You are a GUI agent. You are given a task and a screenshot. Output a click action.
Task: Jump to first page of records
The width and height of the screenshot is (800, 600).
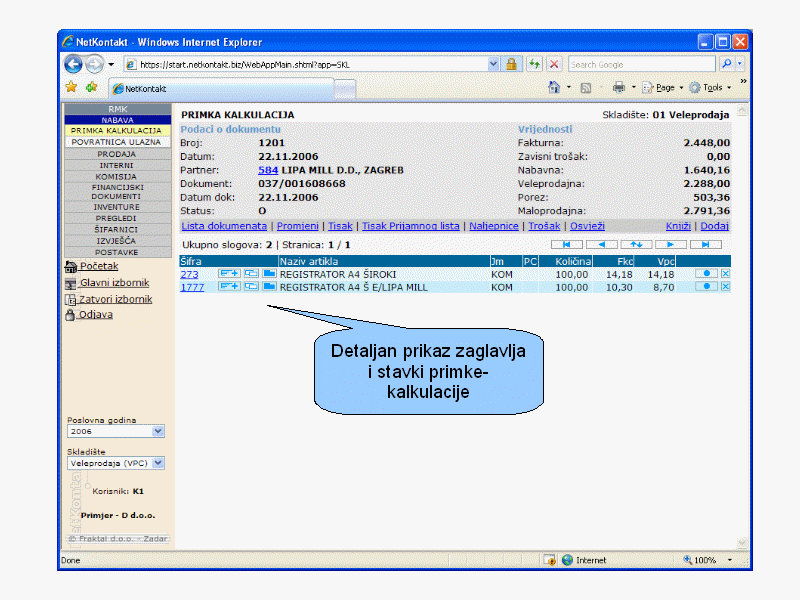point(566,244)
